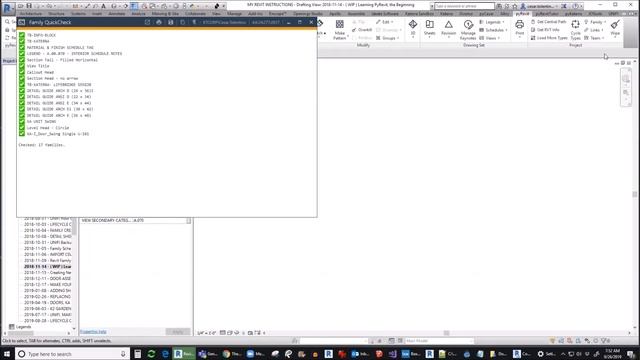This screenshot has height=360, width=640.
Task: Switch to the Annotate ribbon tab
Action: [116, 13]
